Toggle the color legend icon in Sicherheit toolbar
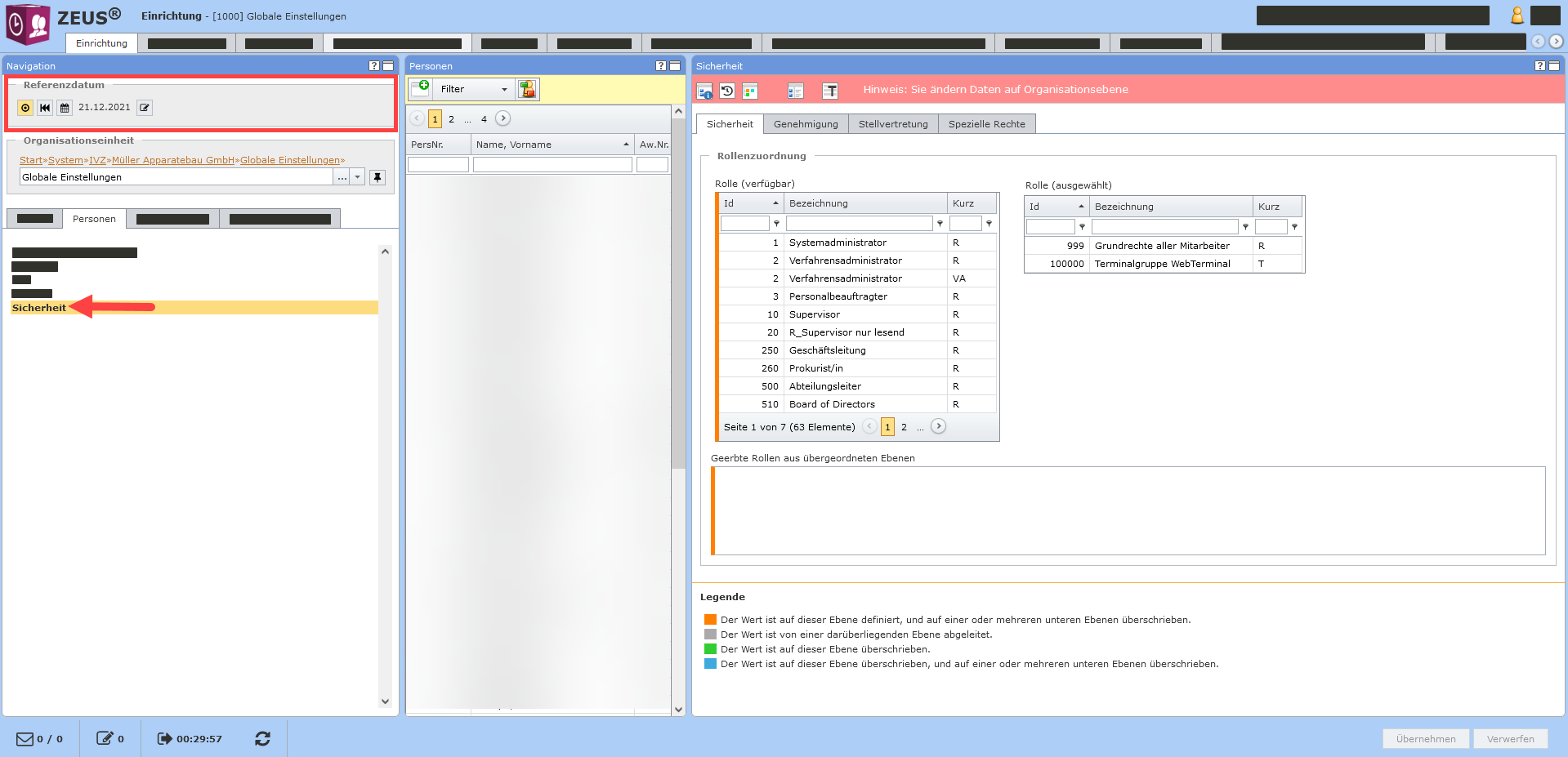This screenshot has height=757, width=1568. [x=750, y=91]
